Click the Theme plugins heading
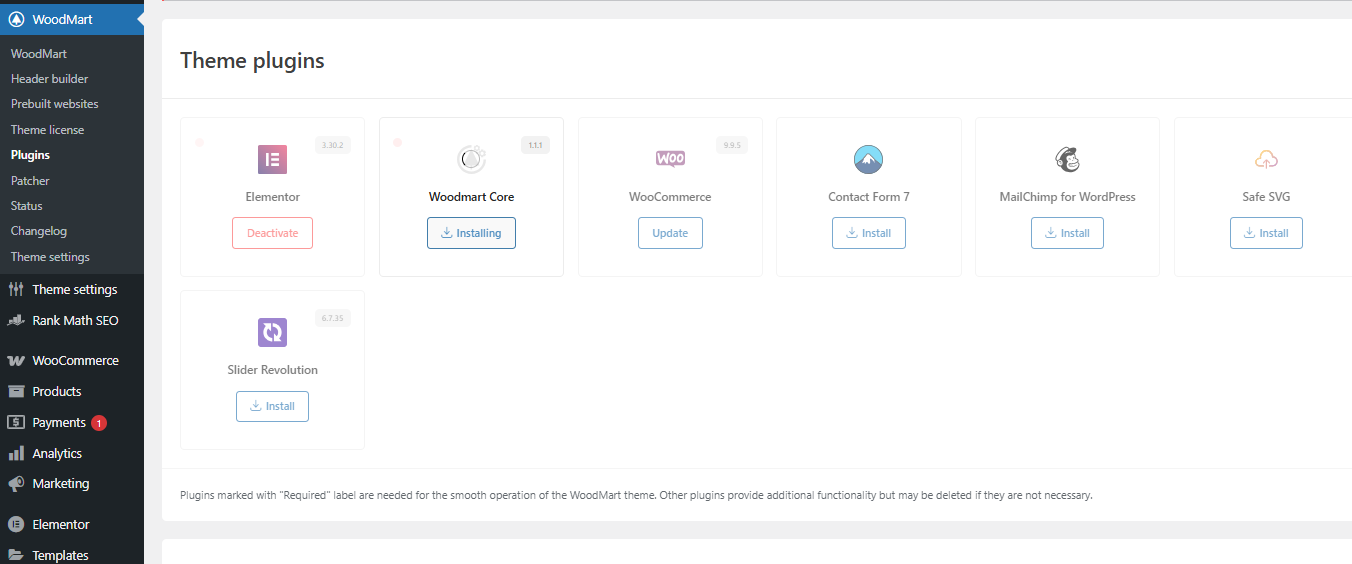Image resolution: width=1352 pixels, height=564 pixels. click(x=252, y=60)
